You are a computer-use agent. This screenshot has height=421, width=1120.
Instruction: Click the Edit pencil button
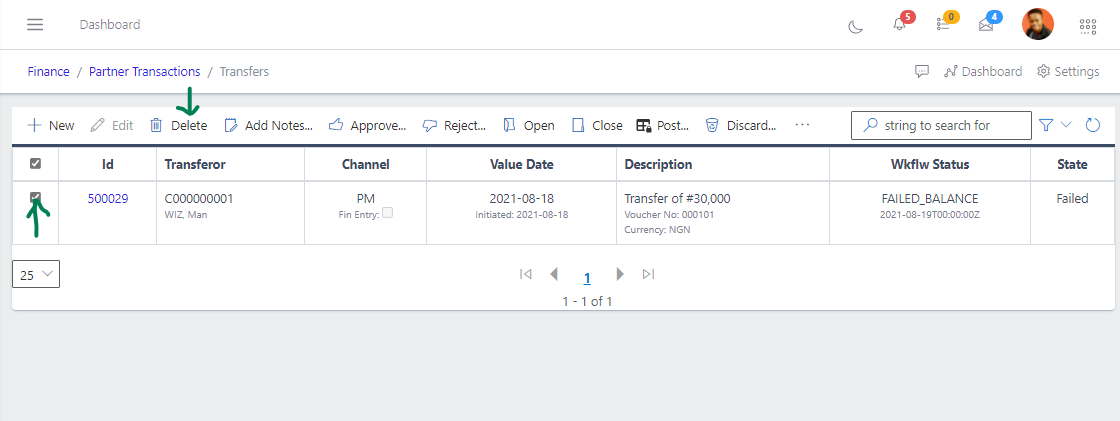112,125
